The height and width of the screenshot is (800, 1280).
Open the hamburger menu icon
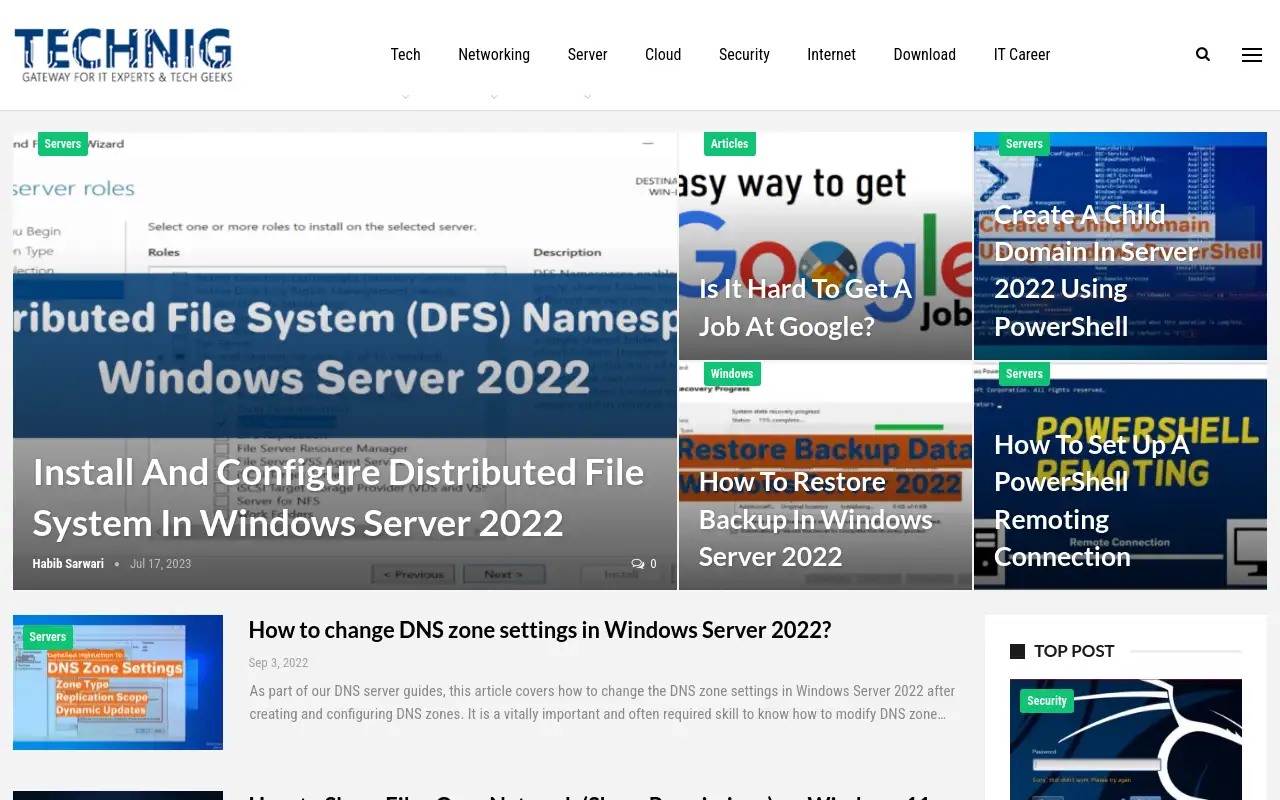1252,55
